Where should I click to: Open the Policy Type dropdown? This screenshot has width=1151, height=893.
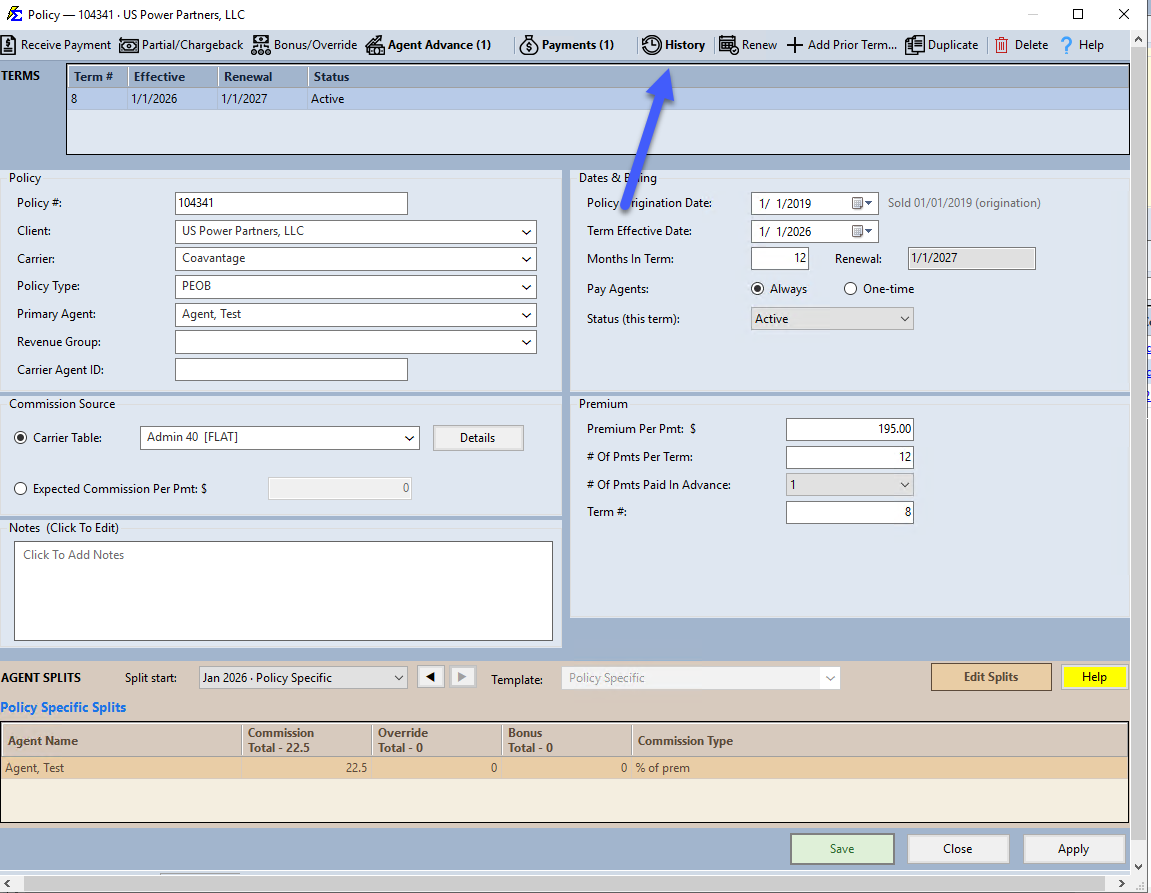pyautogui.click(x=526, y=287)
